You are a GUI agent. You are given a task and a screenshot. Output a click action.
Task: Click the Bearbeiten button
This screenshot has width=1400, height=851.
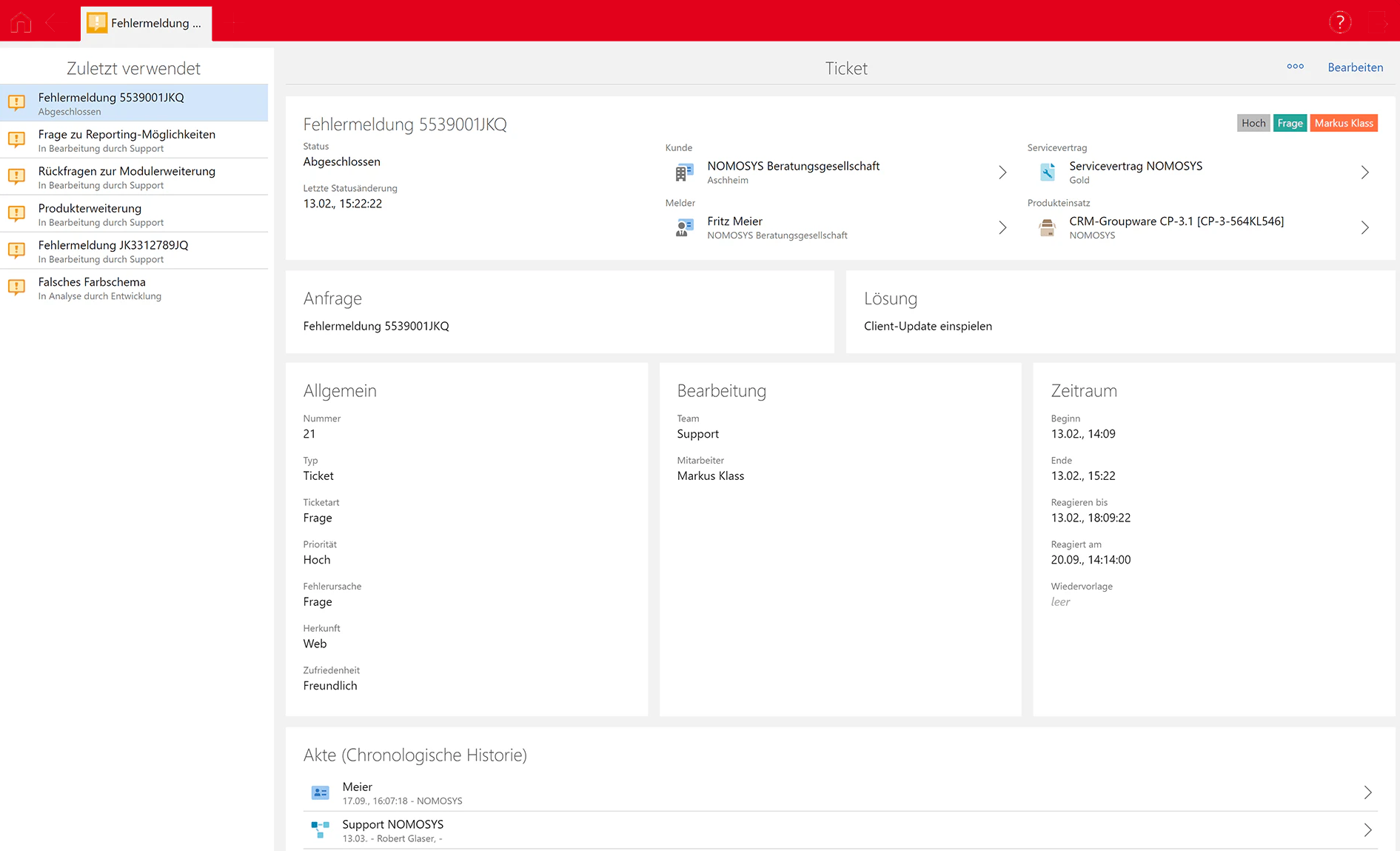(x=1355, y=67)
